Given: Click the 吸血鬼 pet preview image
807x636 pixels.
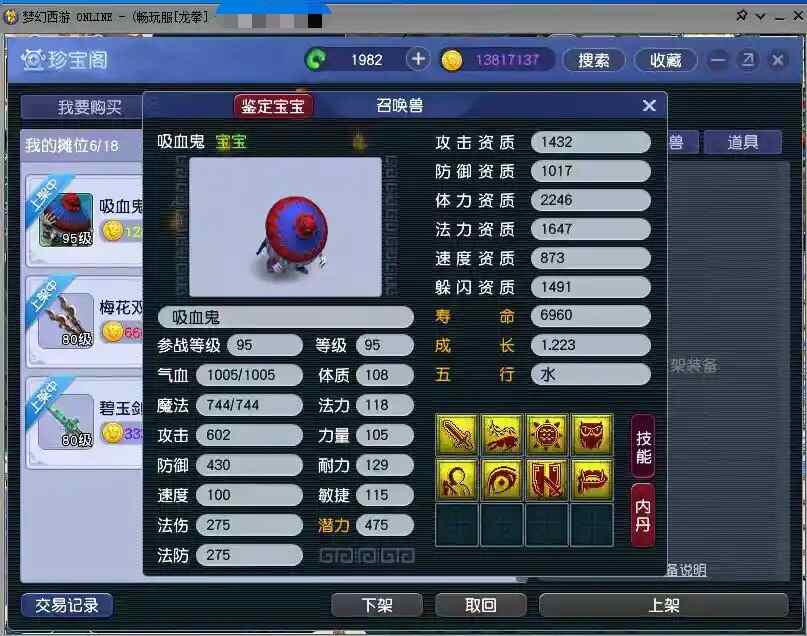Looking at the screenshot, I should (286, 227).
